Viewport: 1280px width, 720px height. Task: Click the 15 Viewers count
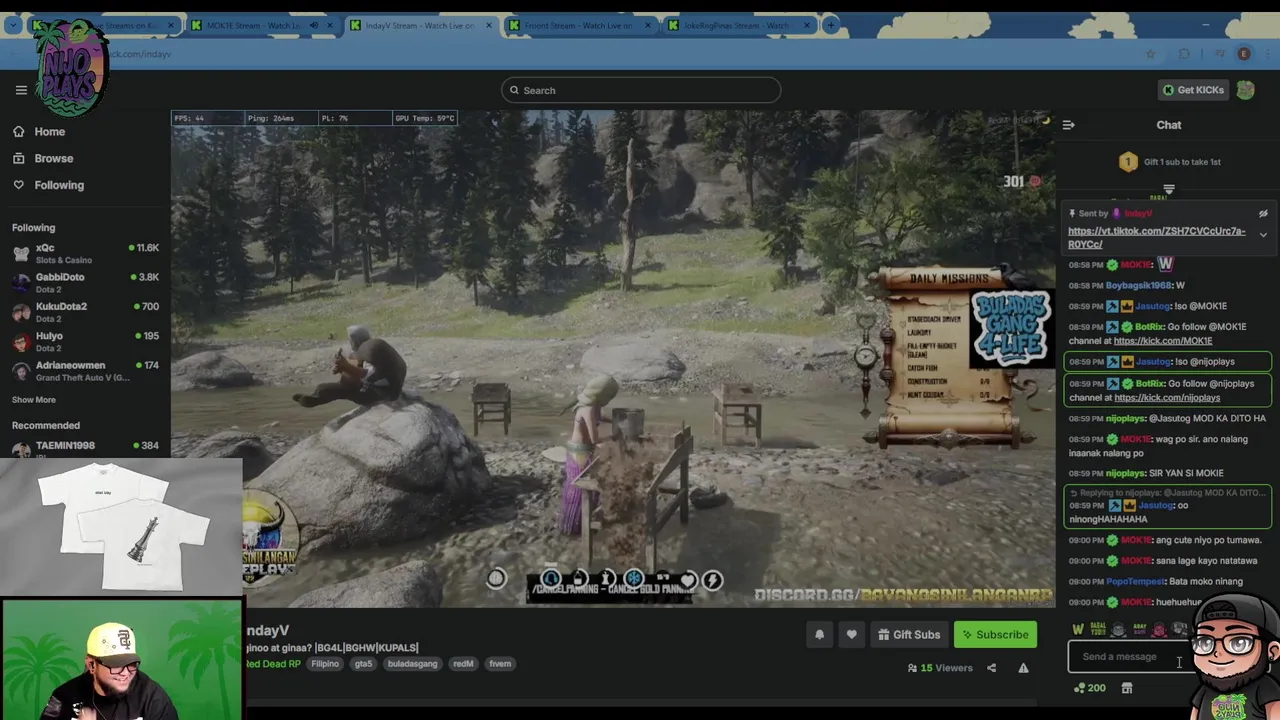click(940, 668)
